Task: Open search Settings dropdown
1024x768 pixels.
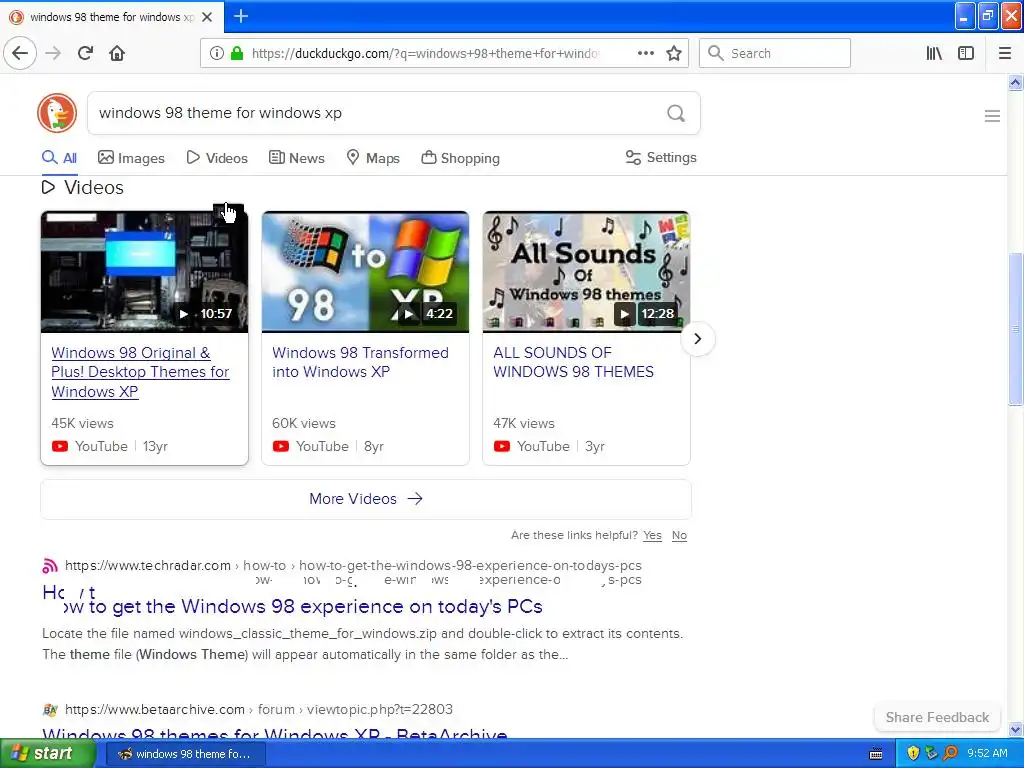Action: point(661,157)
